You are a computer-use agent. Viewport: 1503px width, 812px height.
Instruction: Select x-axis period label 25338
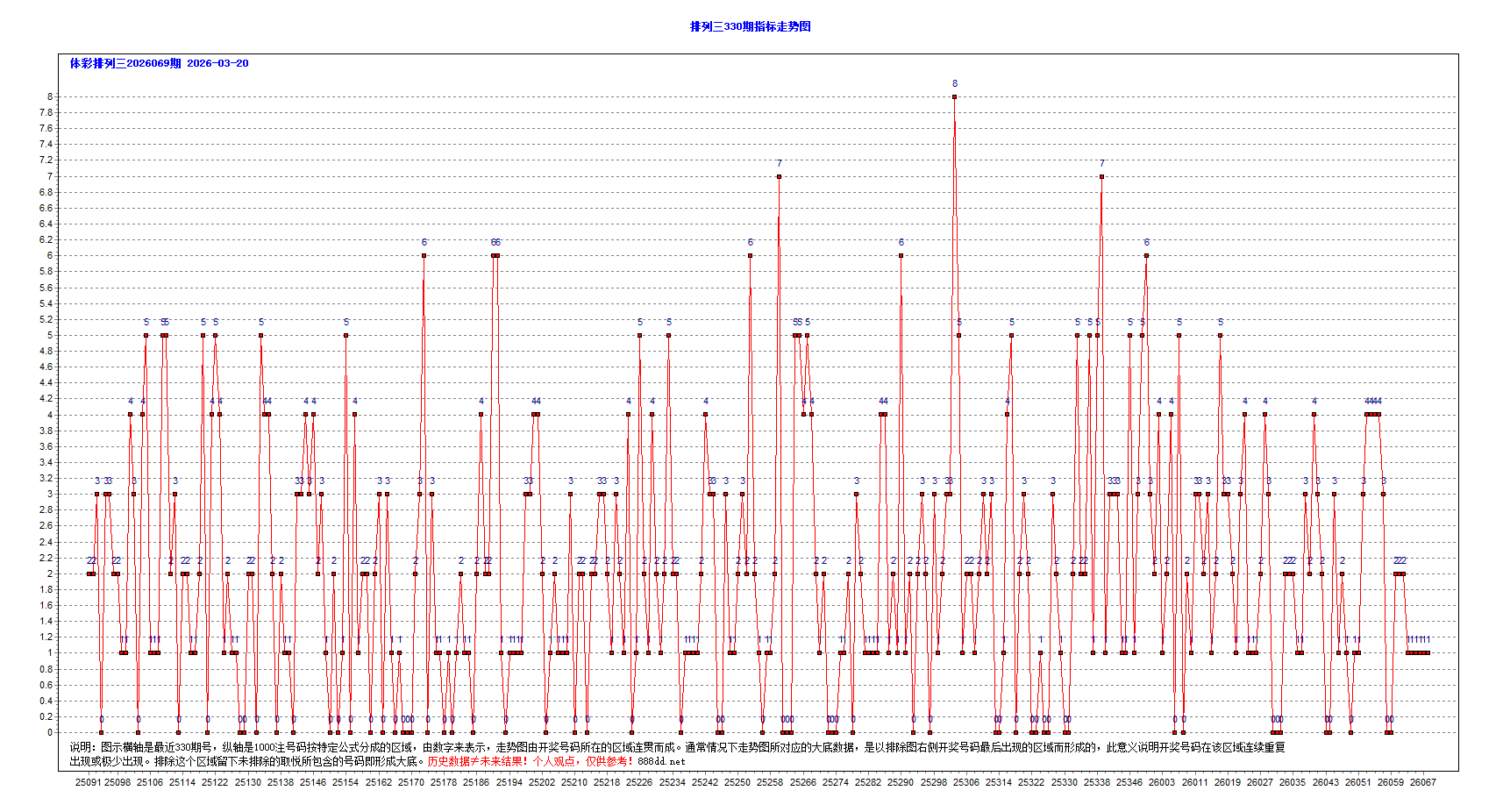point(1096,782)
